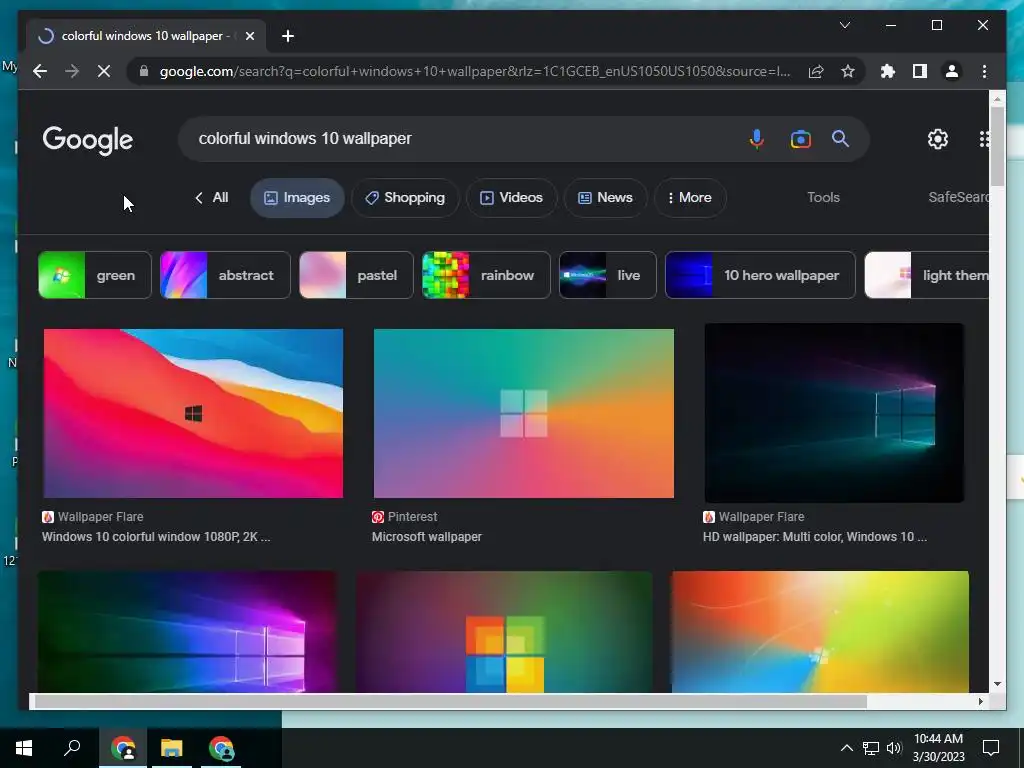Open the teal-orange Microsoft wallpaper thumbnail
Image resolution: width=1024 pixels, height=768 pixels.
pos(524,413)
